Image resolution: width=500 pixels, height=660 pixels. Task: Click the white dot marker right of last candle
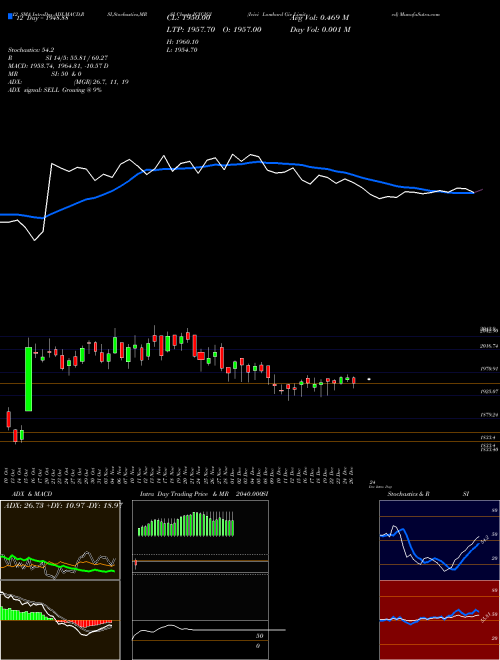[x=369, y=379]
